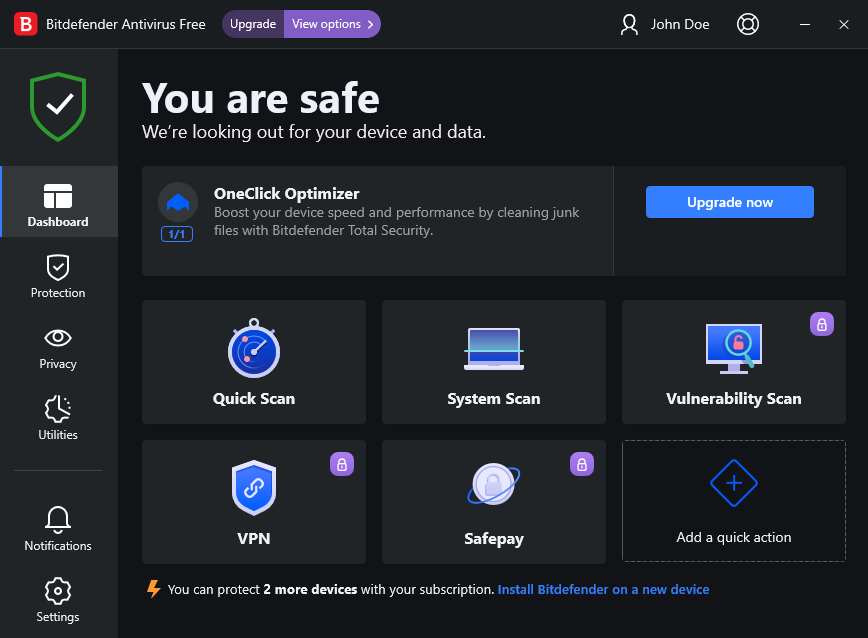Open the Quick Scan stopwatch icon
This screenshot has height=638, width=868.
254,349
